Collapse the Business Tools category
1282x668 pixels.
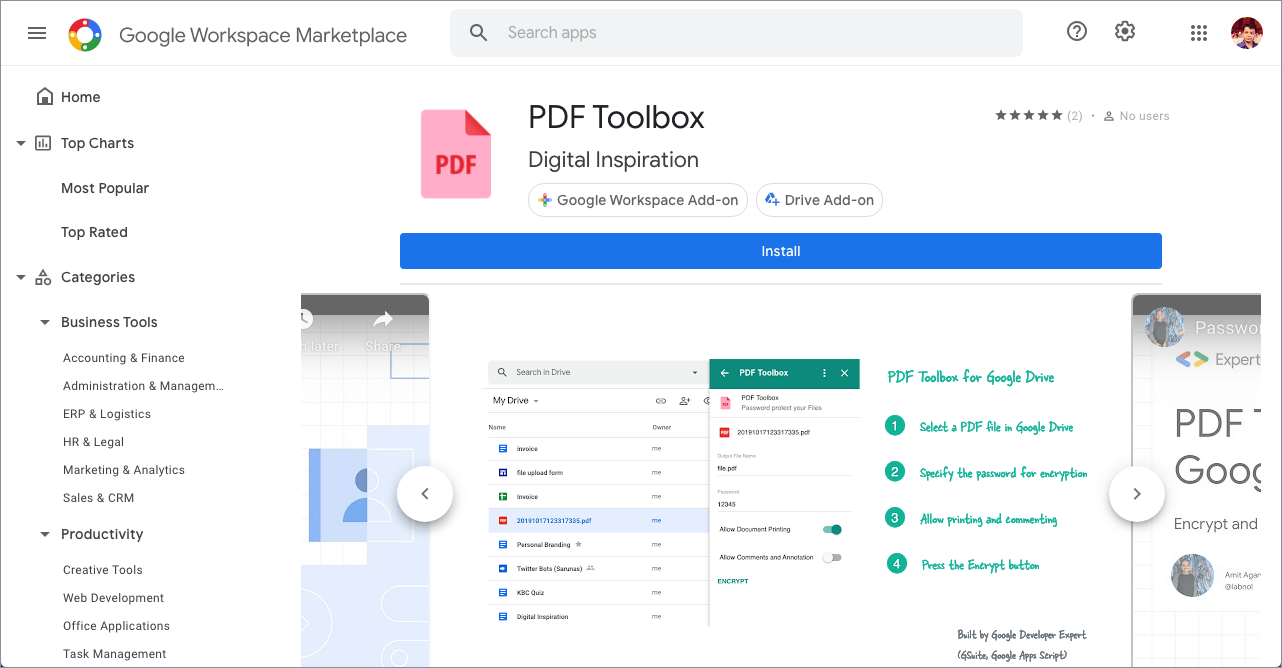point(45,322)
